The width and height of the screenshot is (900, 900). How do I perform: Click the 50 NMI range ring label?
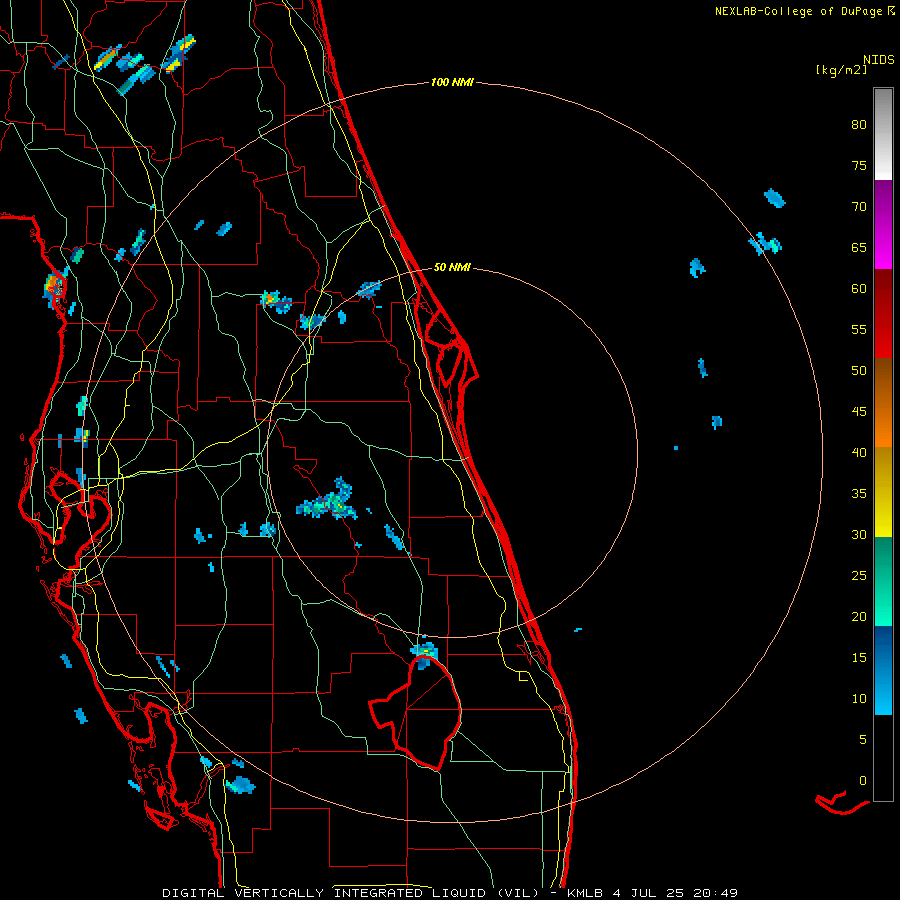tap(452, 267)
